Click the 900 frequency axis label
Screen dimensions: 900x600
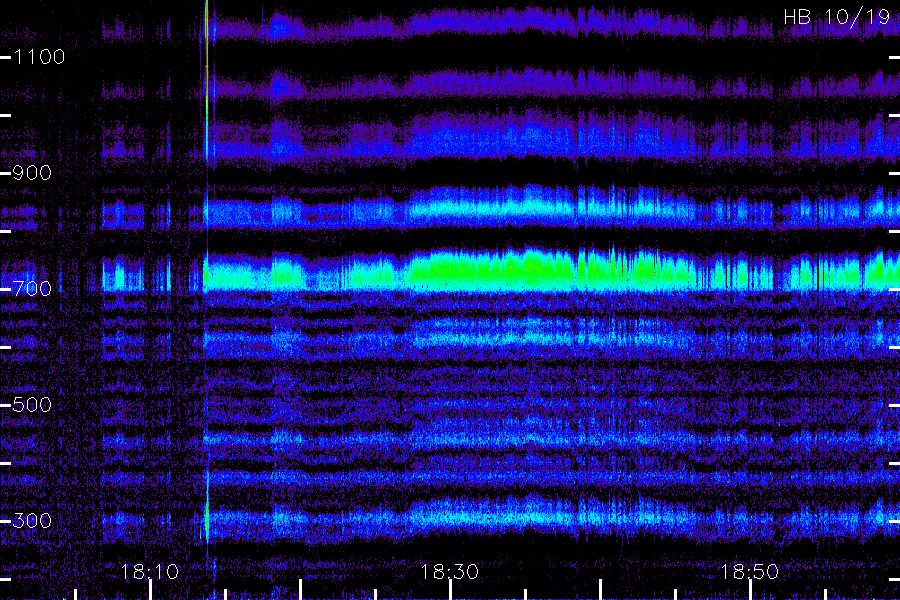(32, 173)
